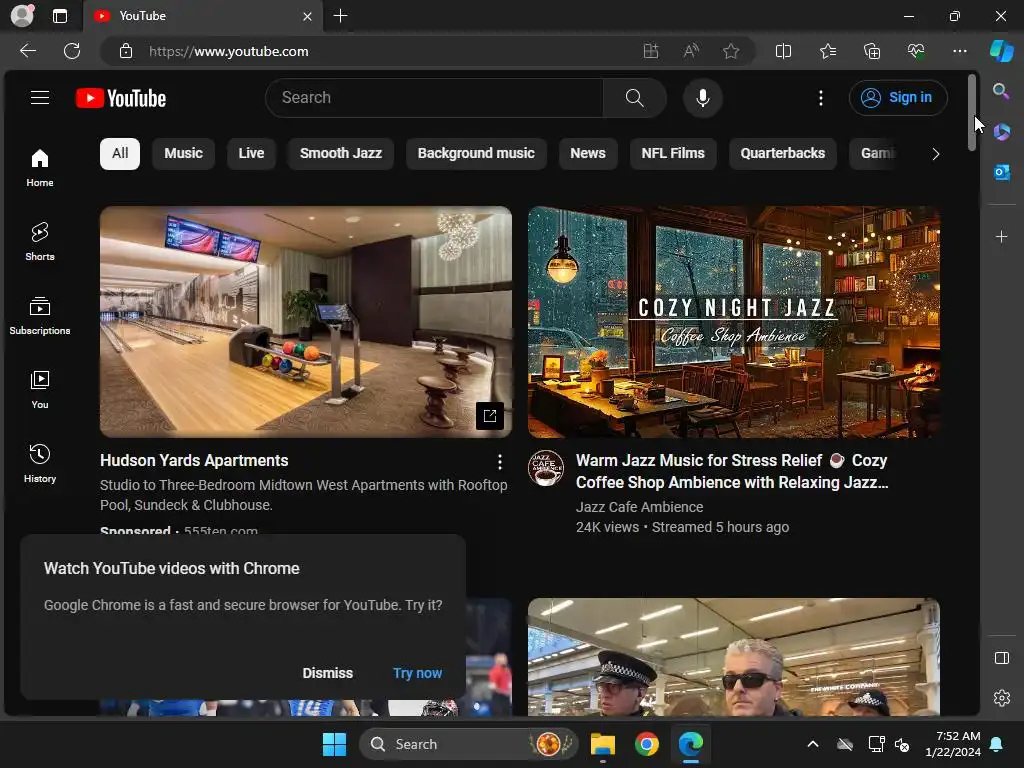1024x768 pixels.
Task: Open the Jazz Cafe Ambience channel name
Action: [639, 507]
